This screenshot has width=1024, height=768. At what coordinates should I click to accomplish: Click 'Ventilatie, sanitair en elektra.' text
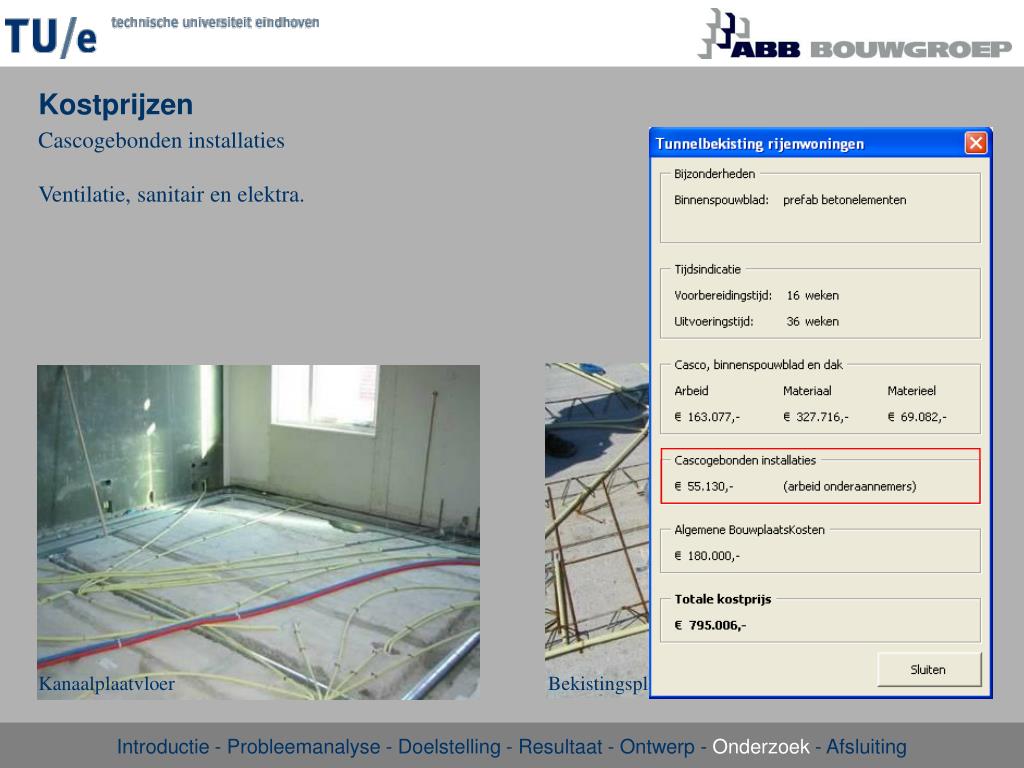click(x=171, y=195)
